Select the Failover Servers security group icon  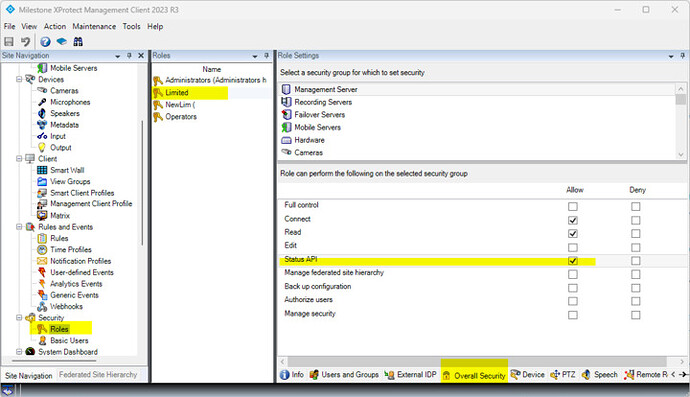(x=286, y=114)
